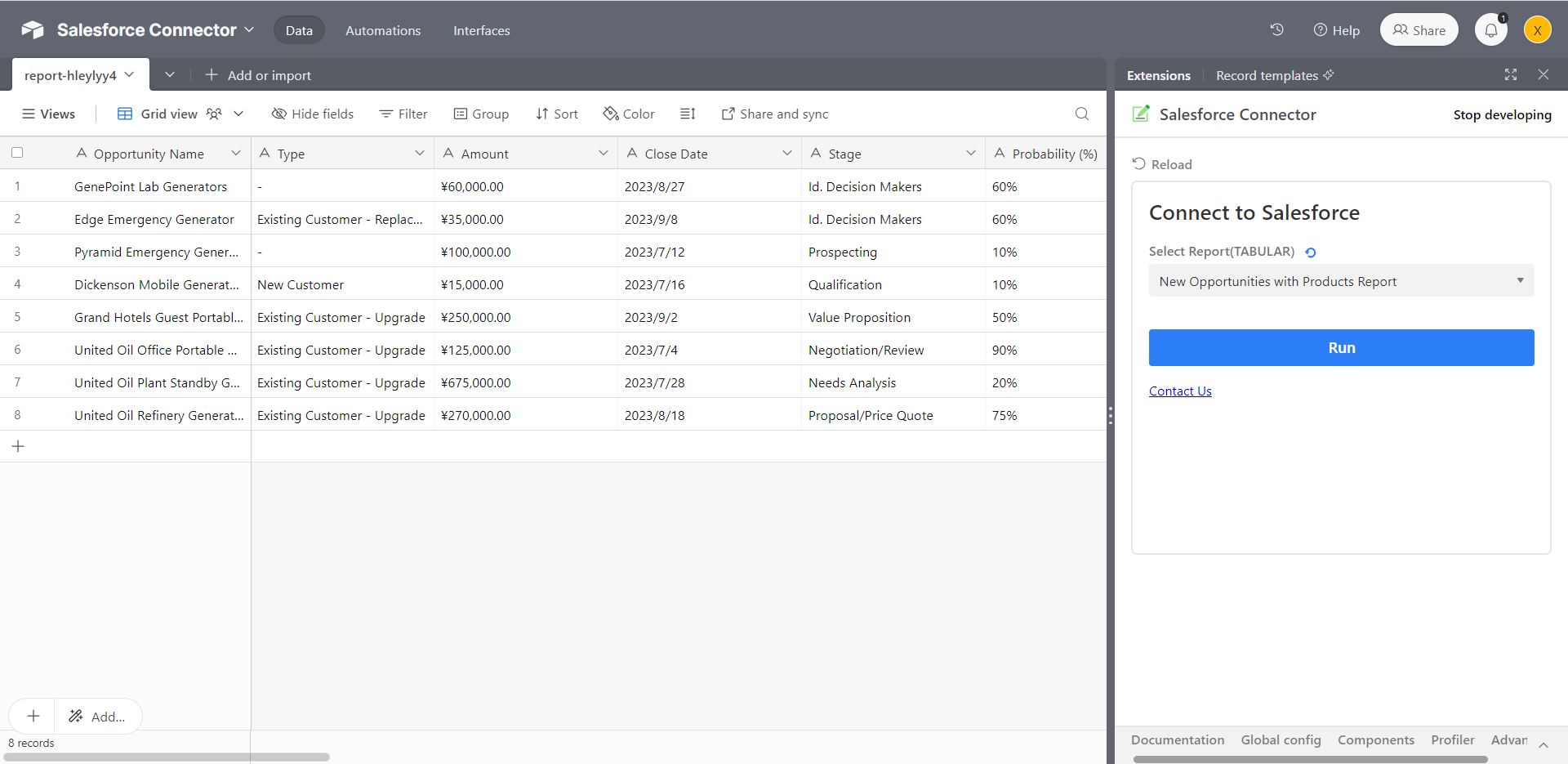Open Close Date column menu arrow

tap(787, 153)
